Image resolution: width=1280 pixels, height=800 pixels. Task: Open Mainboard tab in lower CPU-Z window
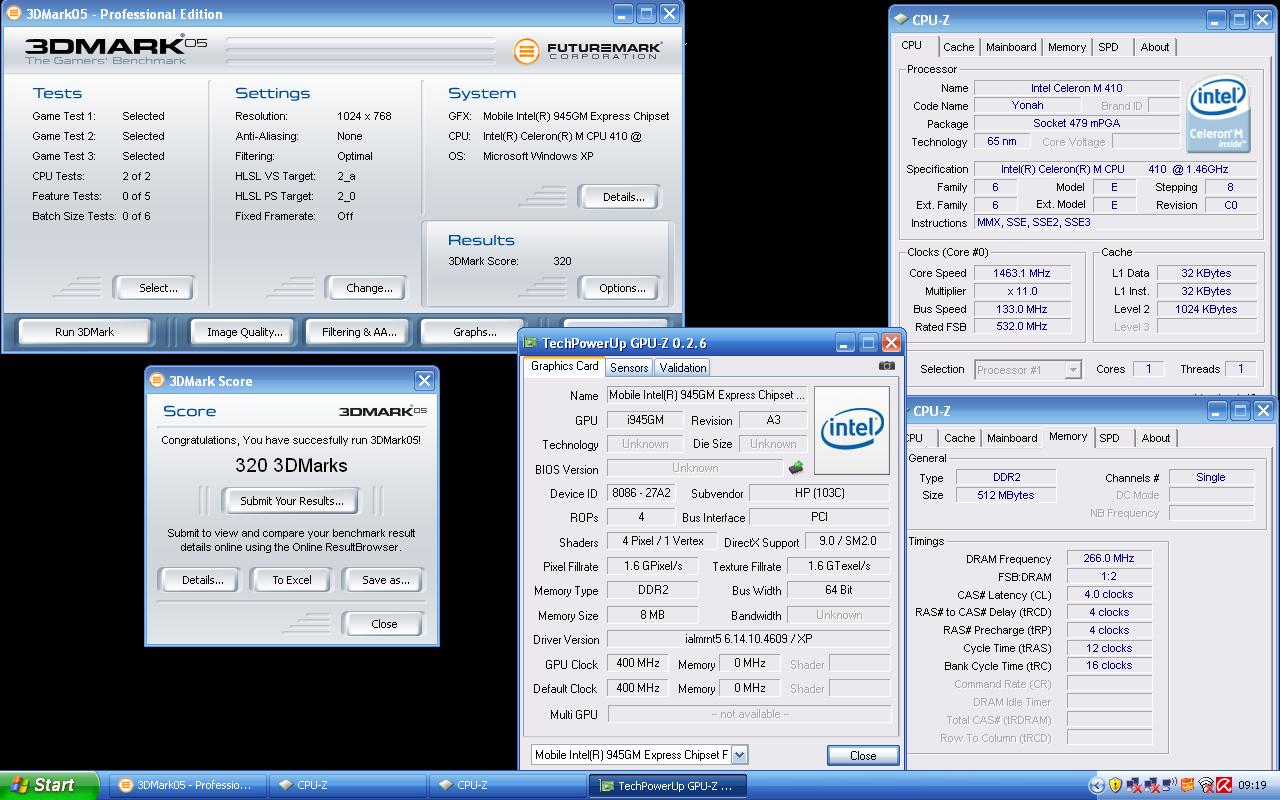point(1012,438)
